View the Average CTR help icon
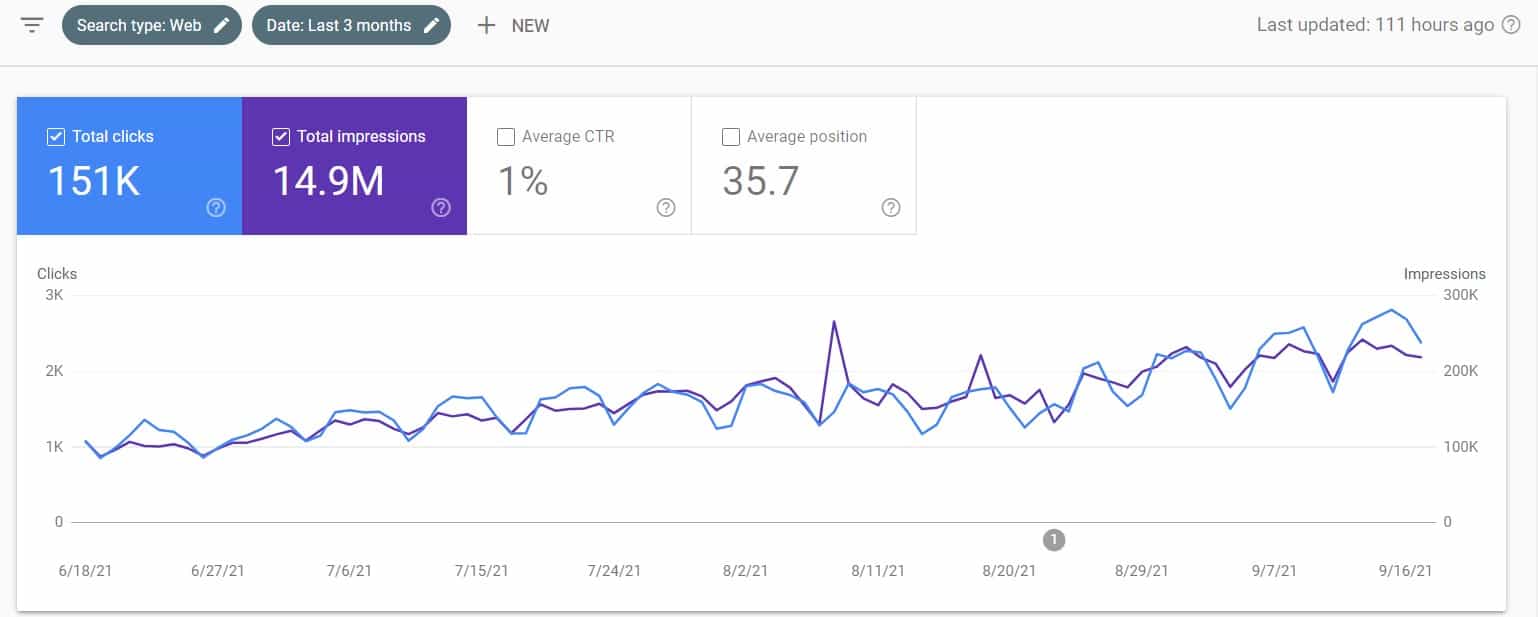Screen dimensions: 1538x617 [665, 207]
